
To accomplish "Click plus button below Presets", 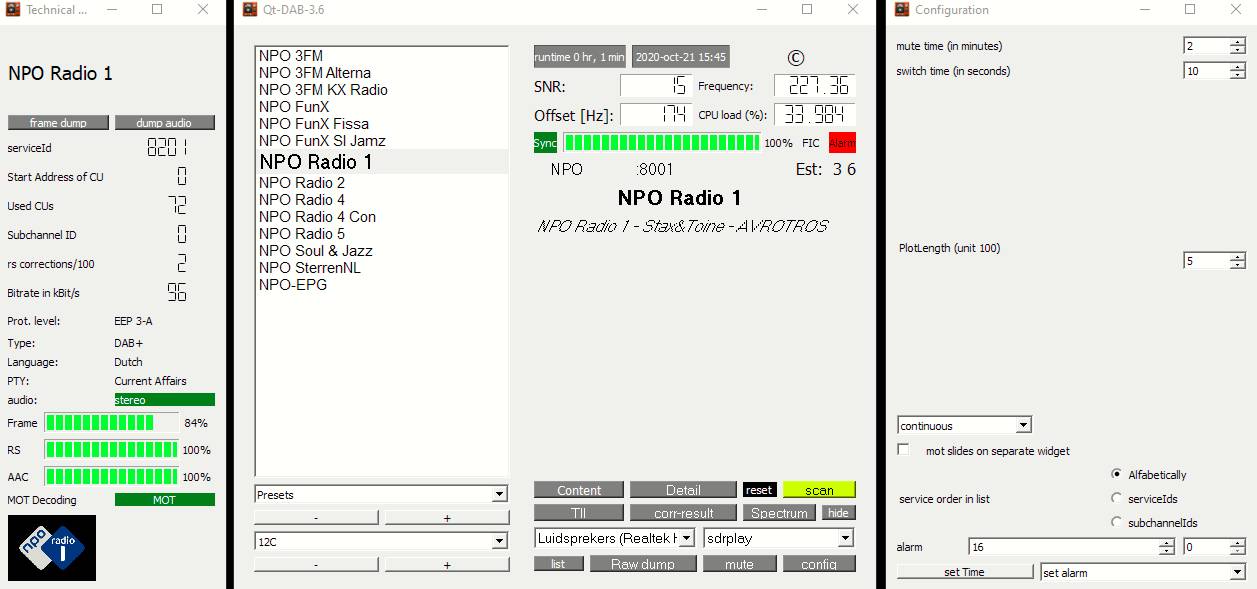I will tap(446, 518).
